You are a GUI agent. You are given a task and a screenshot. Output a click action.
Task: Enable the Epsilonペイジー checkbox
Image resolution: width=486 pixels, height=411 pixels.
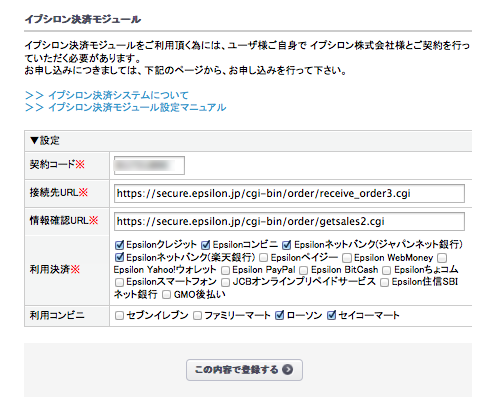pos(263,258)
